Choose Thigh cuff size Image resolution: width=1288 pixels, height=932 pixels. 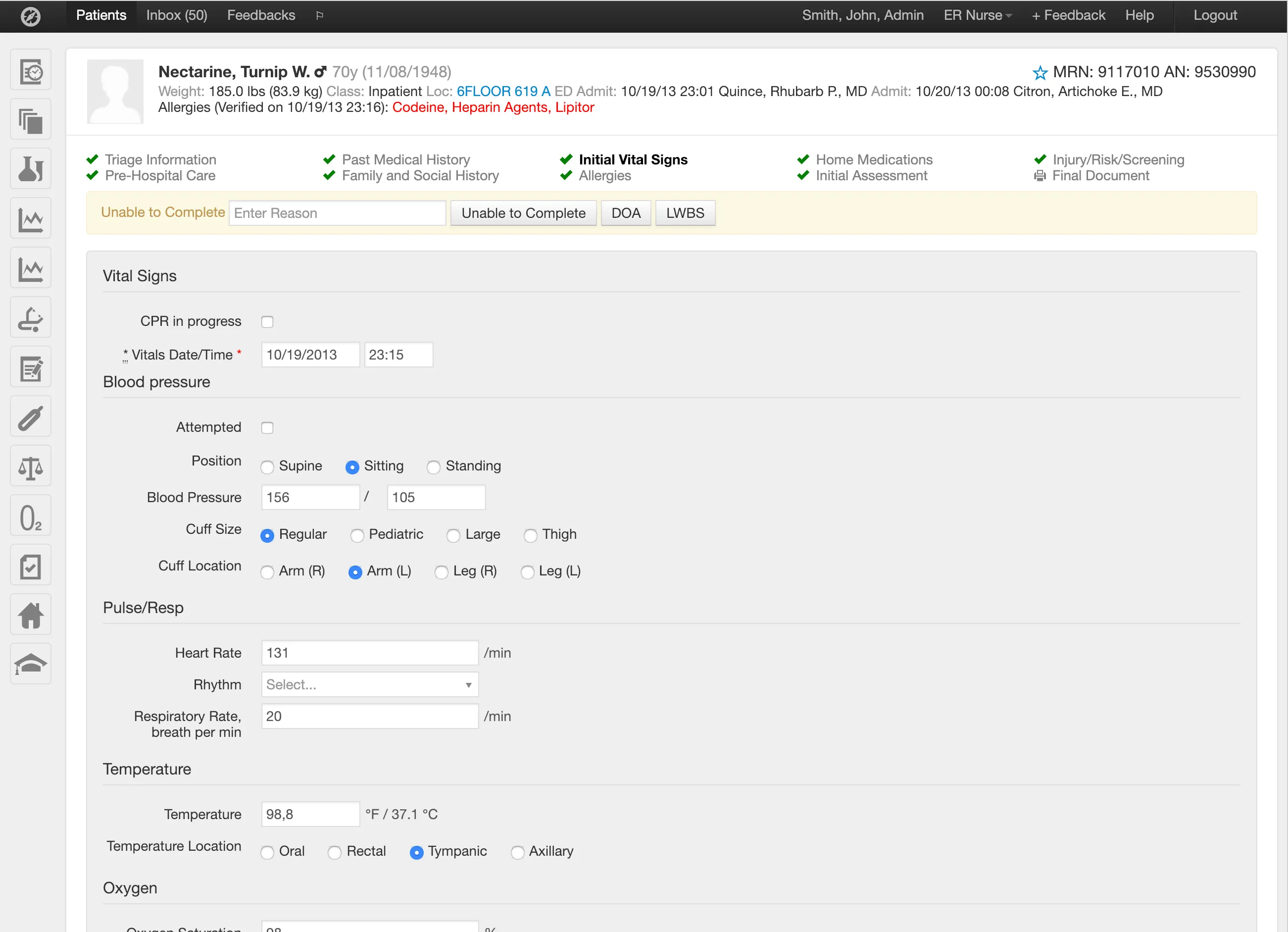531,535
